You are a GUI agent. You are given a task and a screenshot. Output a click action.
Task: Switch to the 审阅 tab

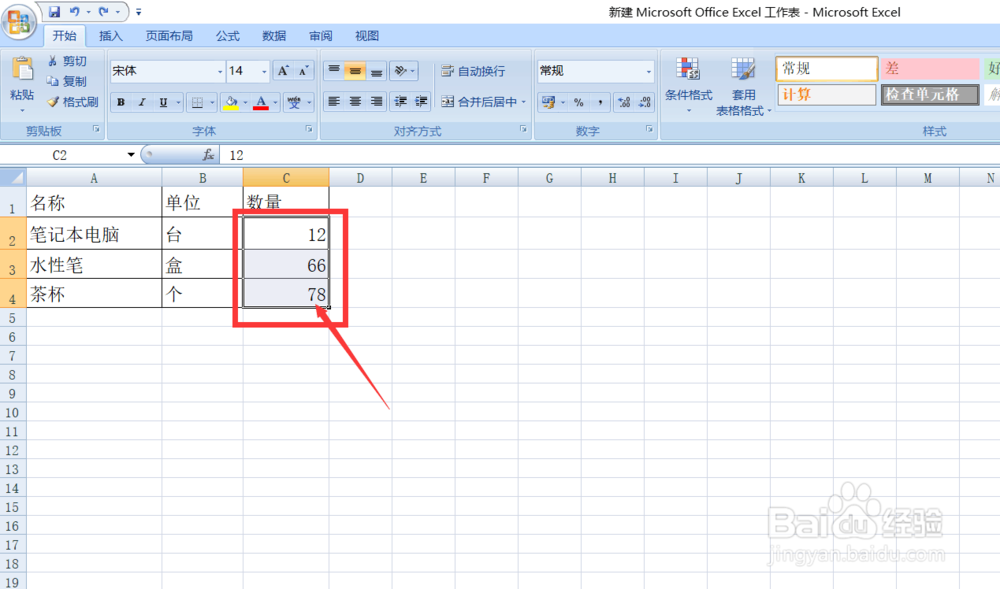click(321, 36)
